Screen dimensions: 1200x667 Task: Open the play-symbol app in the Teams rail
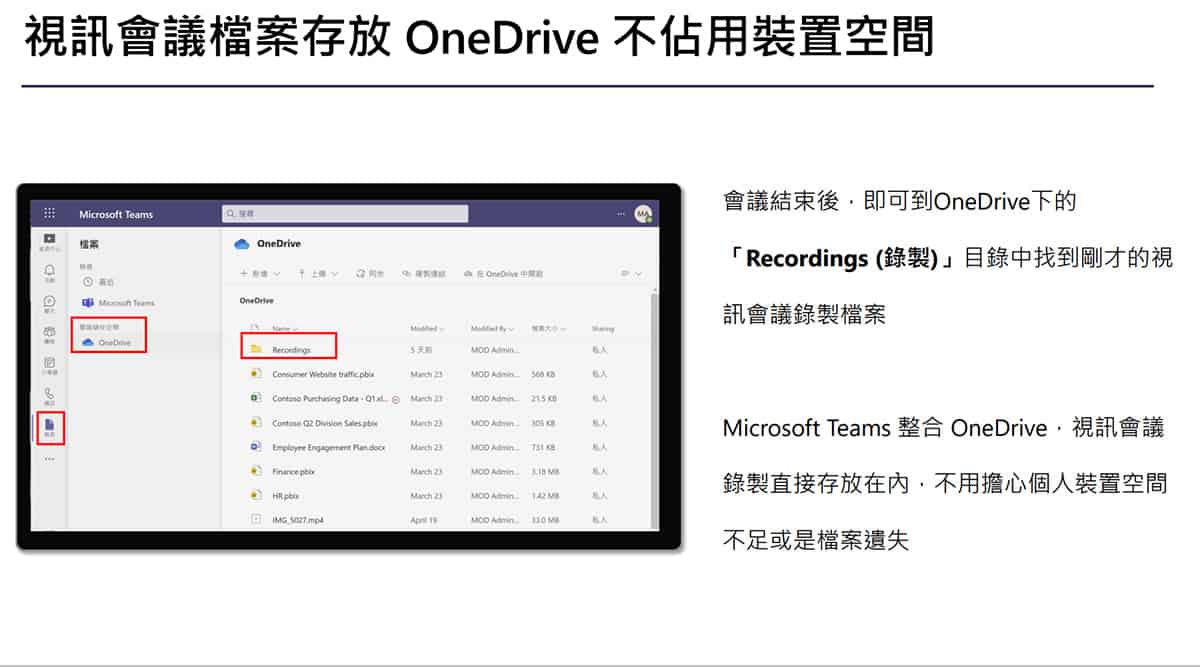pyautogui.click(x=49, y=240)
